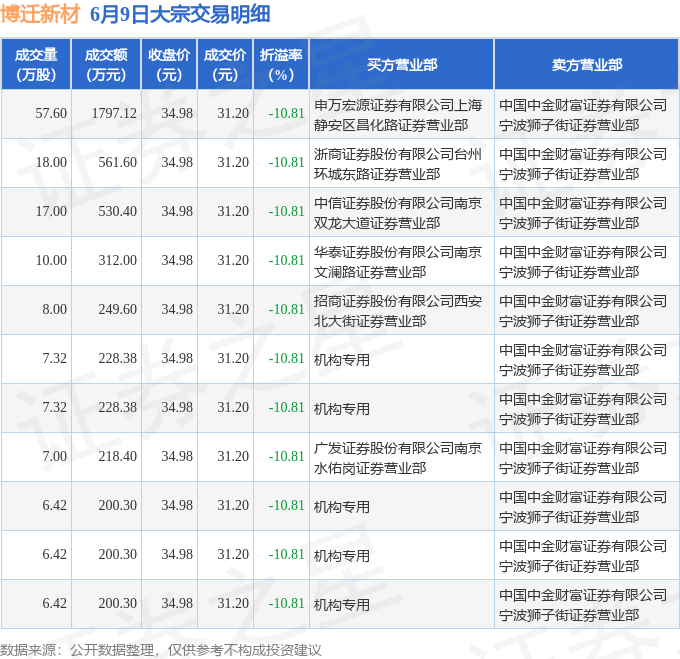Screen dimensions: 680x659
Task: Click the 成交额(万元) column header
Action: [106, 65]
